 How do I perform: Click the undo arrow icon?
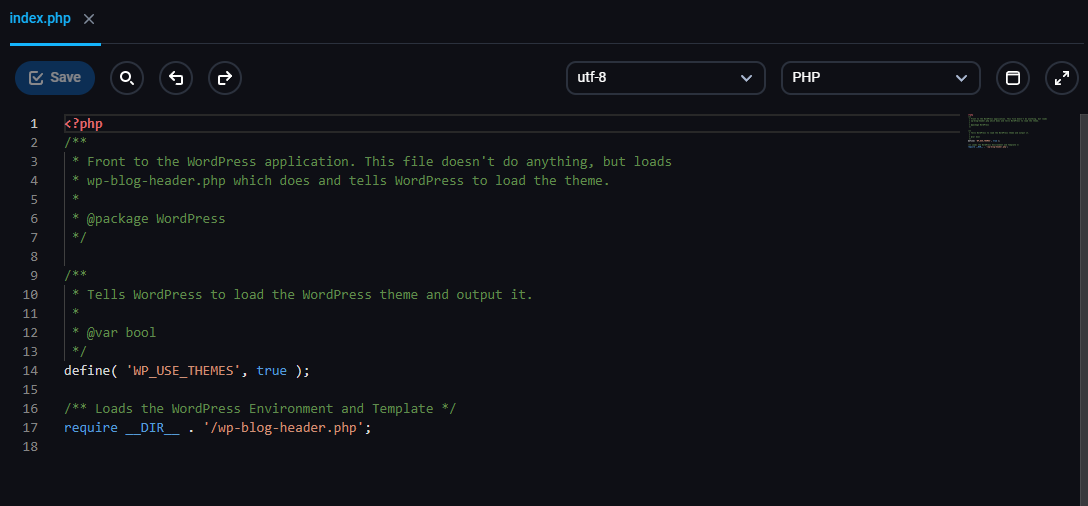[x=176, y=78]
